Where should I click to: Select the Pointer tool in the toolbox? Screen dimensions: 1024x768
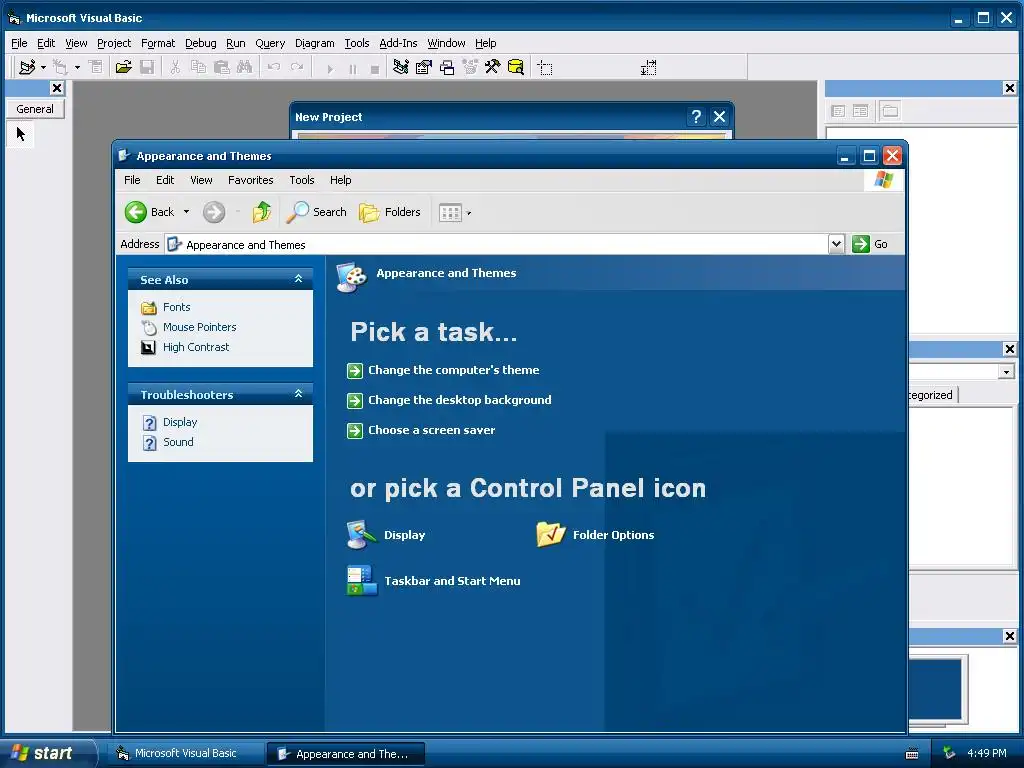click(21, 135)
